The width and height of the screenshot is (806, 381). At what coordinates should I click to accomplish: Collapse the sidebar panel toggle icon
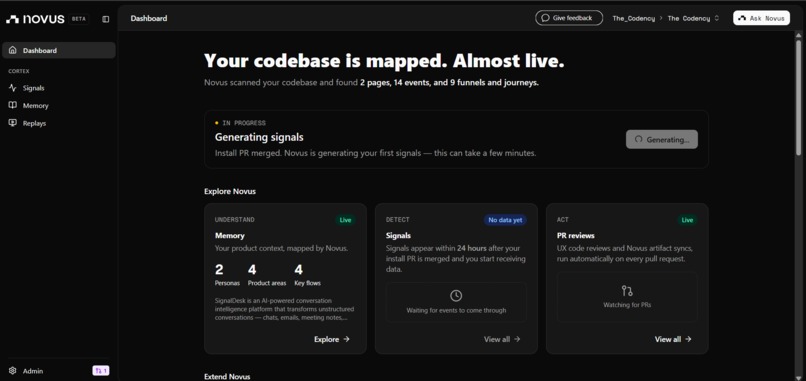coord(105,19)
